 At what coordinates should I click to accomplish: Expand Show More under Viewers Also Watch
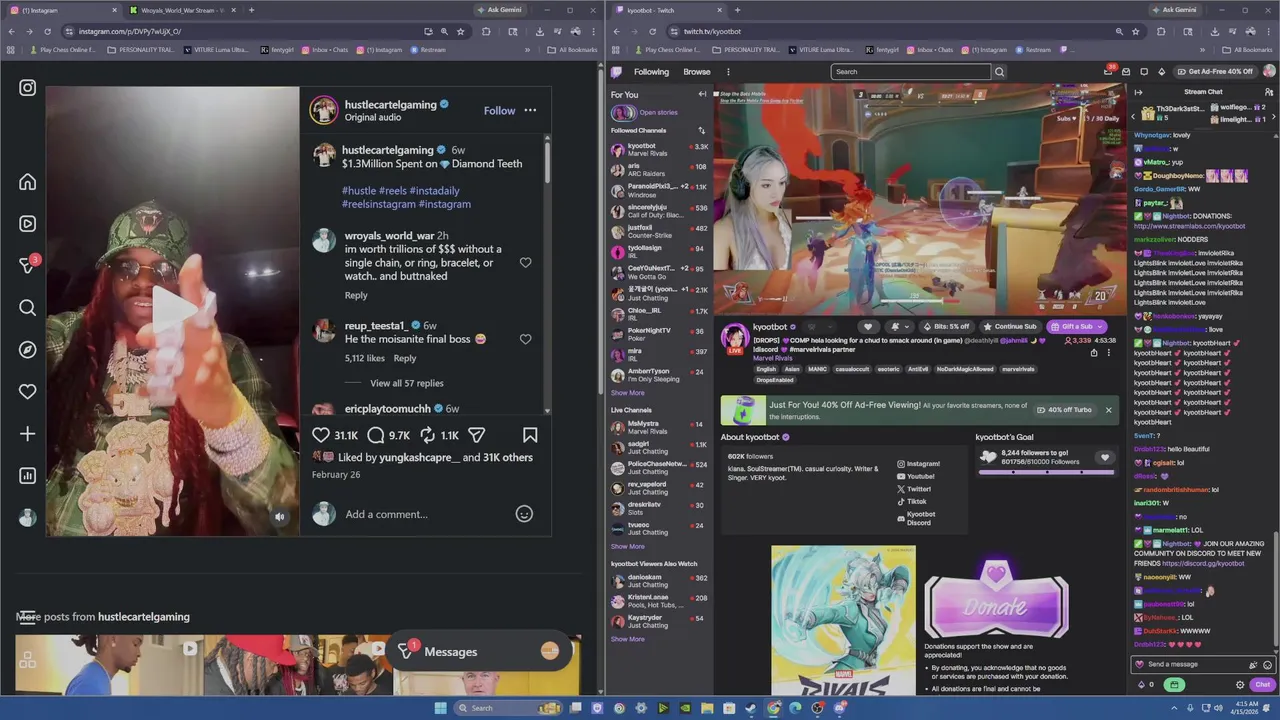coord(628,639)
